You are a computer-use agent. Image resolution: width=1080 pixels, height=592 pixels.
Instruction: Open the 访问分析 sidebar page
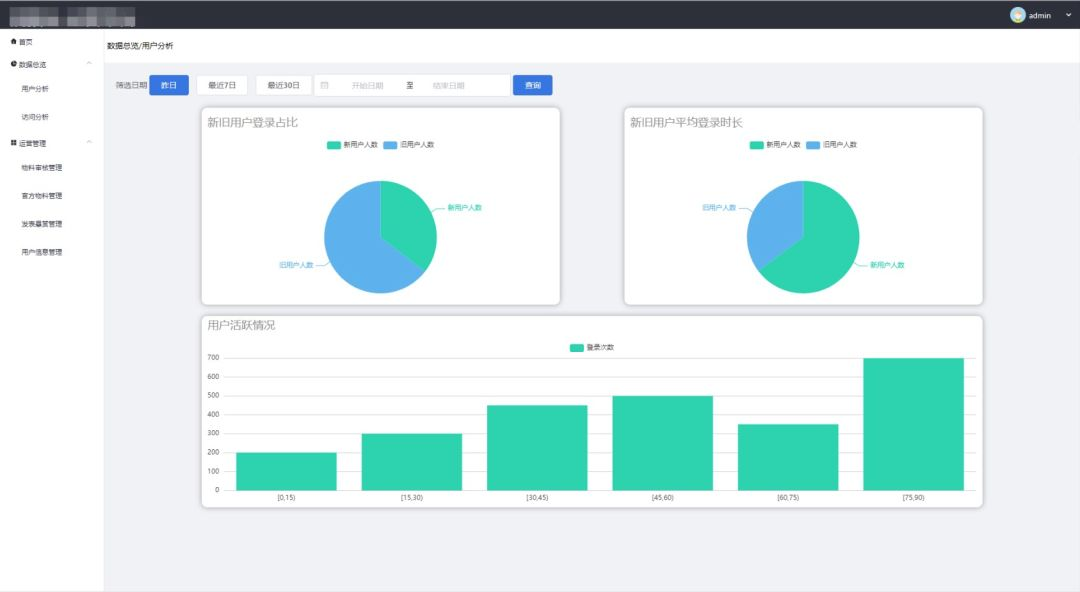(35, 117)
